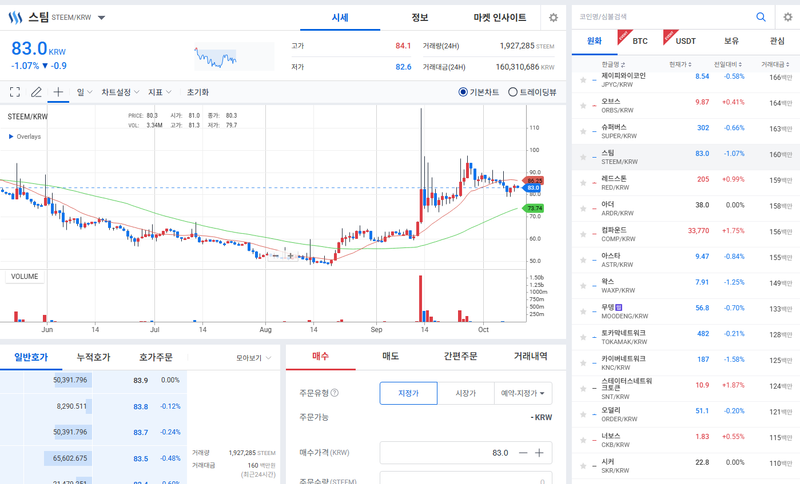The width and height of the screenshot is (800, 484).
Task: Open market list settings gear
Action: click(788, 17)
